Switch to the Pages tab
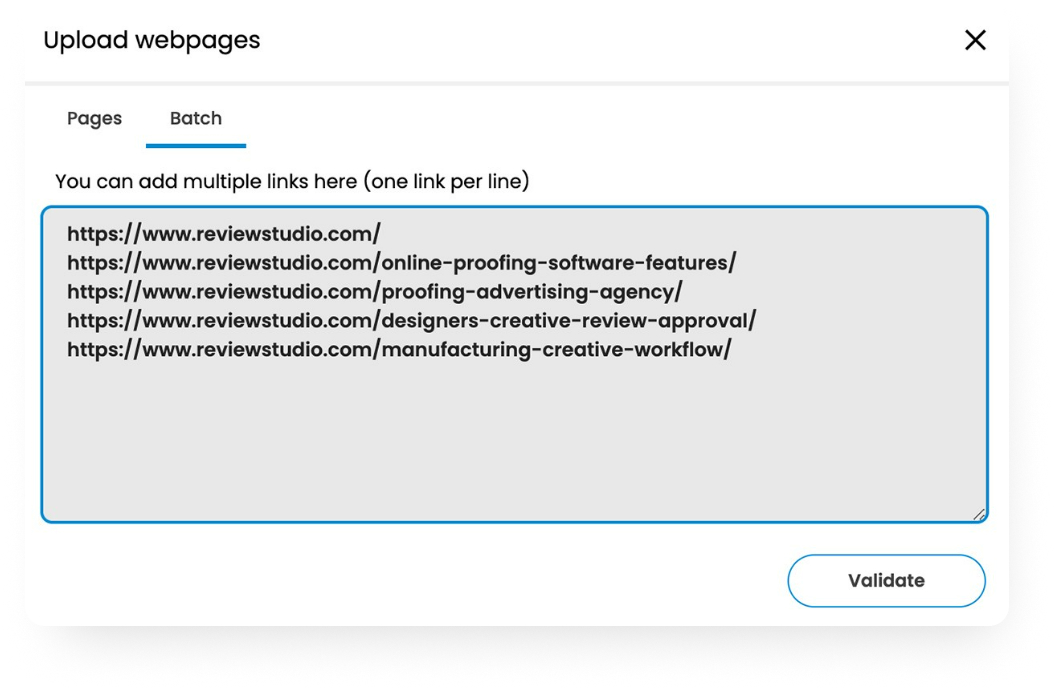The image size is (1054, 691). [93, 118]
